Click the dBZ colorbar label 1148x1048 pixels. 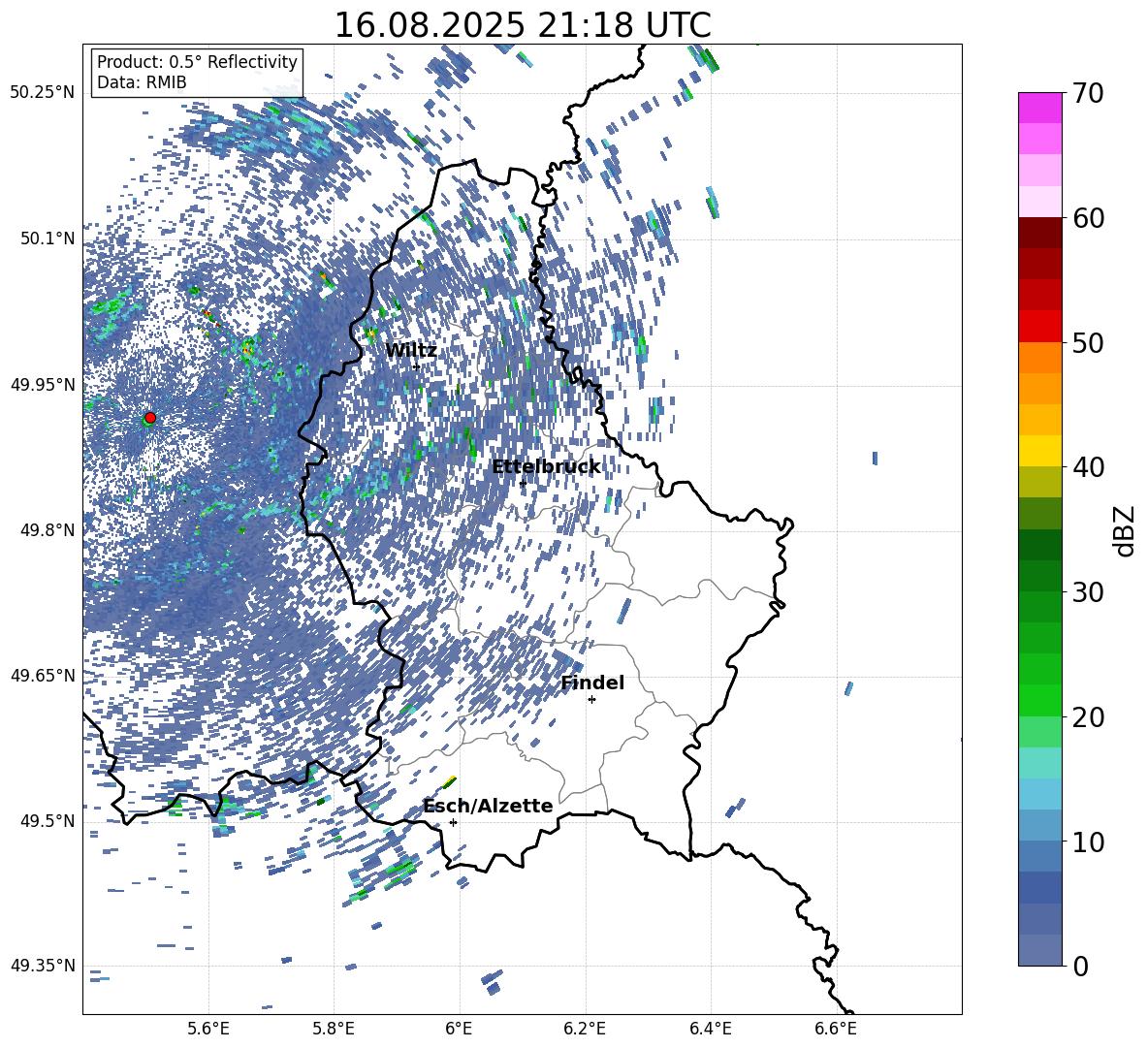[x=1123, y=530]
